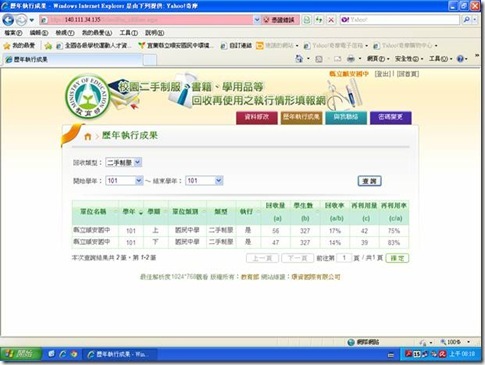Viewport: 485px width, 365px height.
Task: Click the 下一頁 next page button
Action: 297,258
